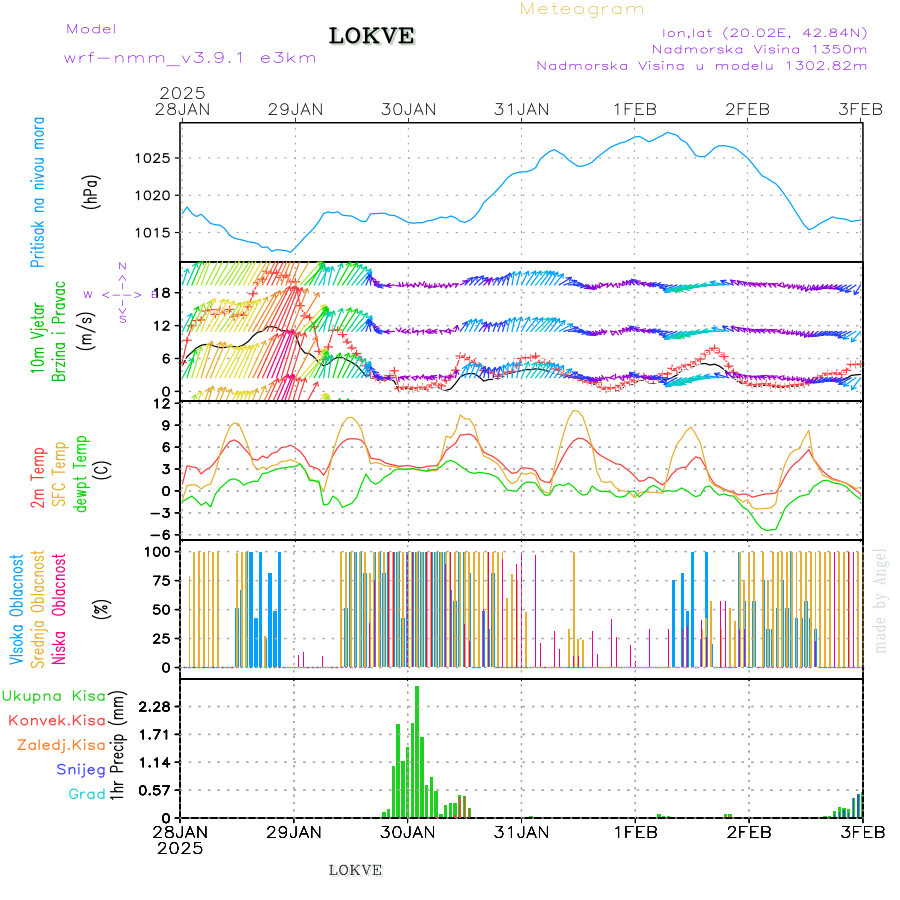Click the 31JAN label on the top axis
This screenshot has height=900, width=900.
click(x=521, y=109)
